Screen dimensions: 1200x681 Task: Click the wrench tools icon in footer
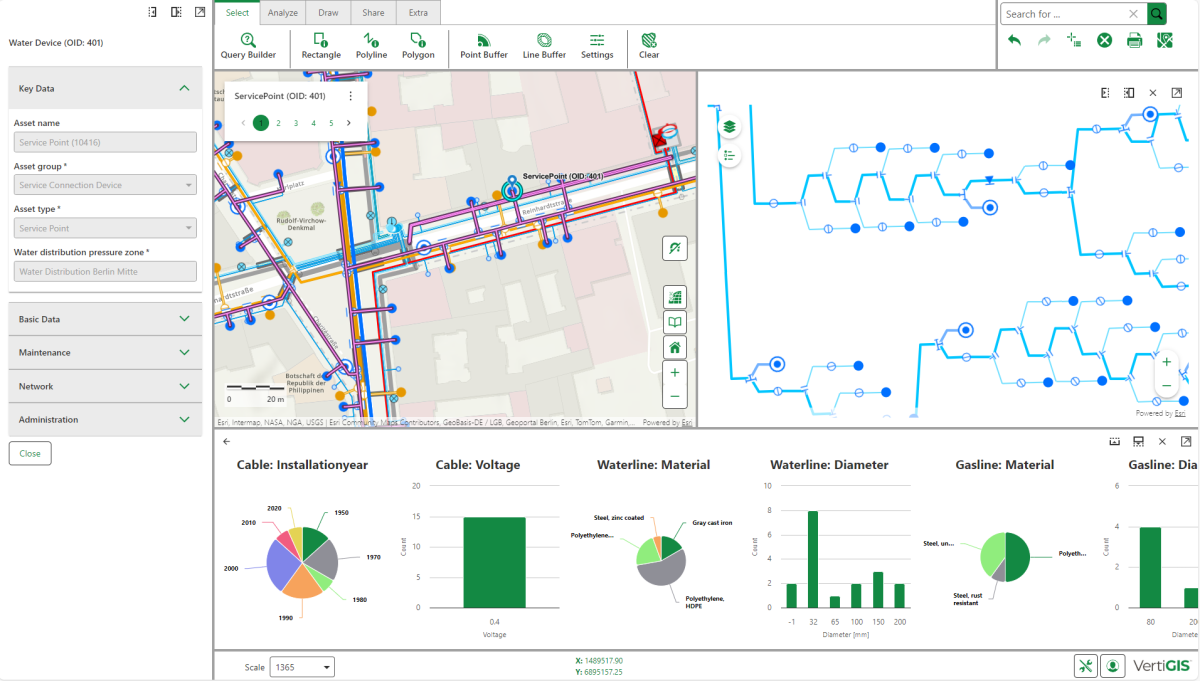tap(1086, 666)
